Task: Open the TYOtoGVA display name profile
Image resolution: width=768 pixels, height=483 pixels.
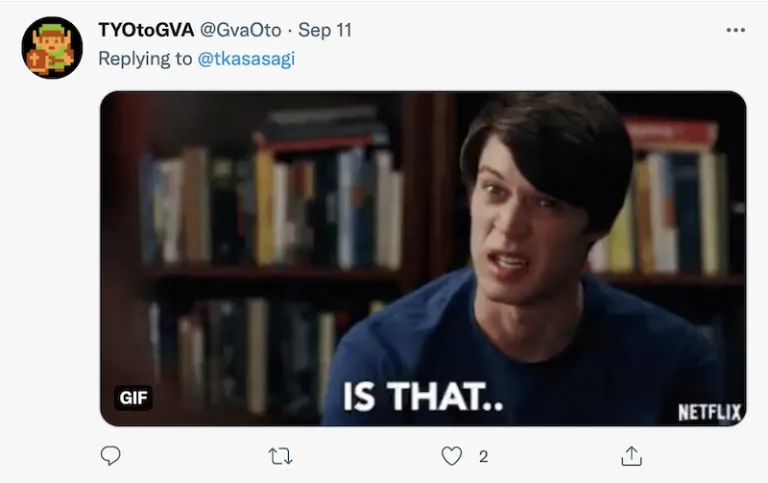Action: 146,30
